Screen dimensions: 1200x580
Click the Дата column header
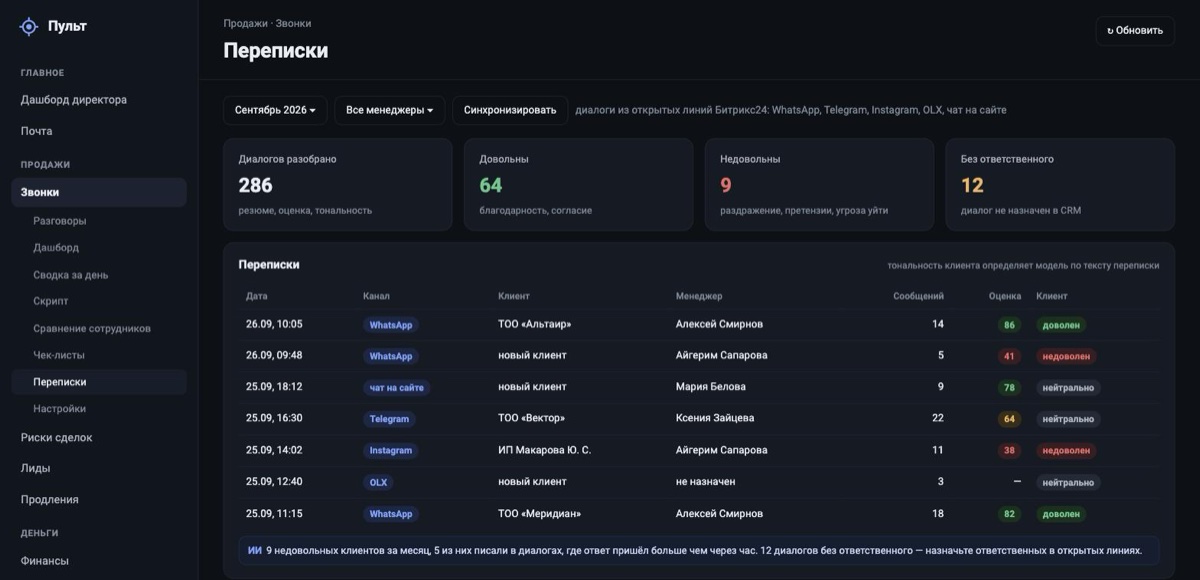pyautogui.click(x=257, y=296)
